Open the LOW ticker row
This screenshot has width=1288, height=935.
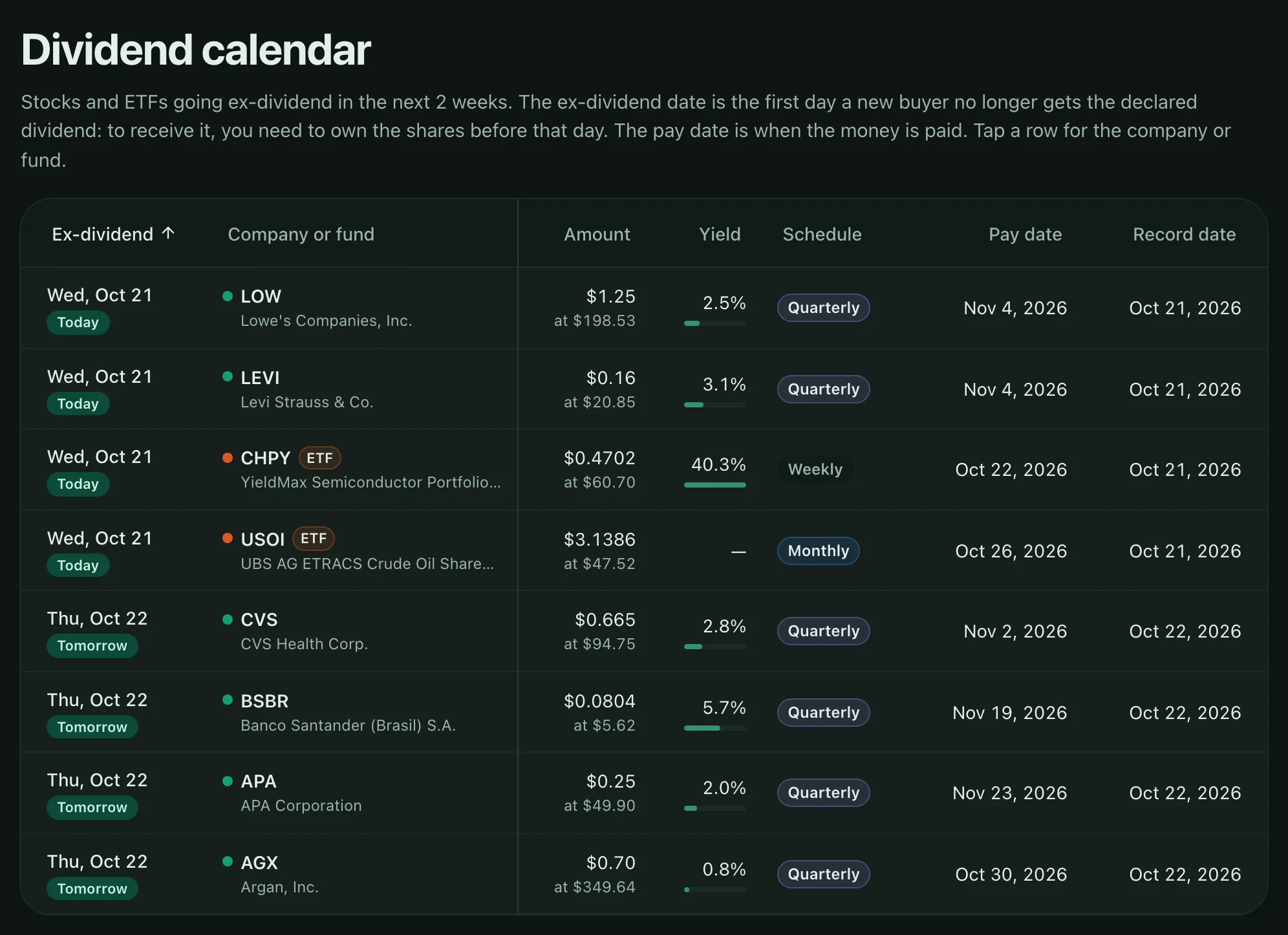point(644,308)
